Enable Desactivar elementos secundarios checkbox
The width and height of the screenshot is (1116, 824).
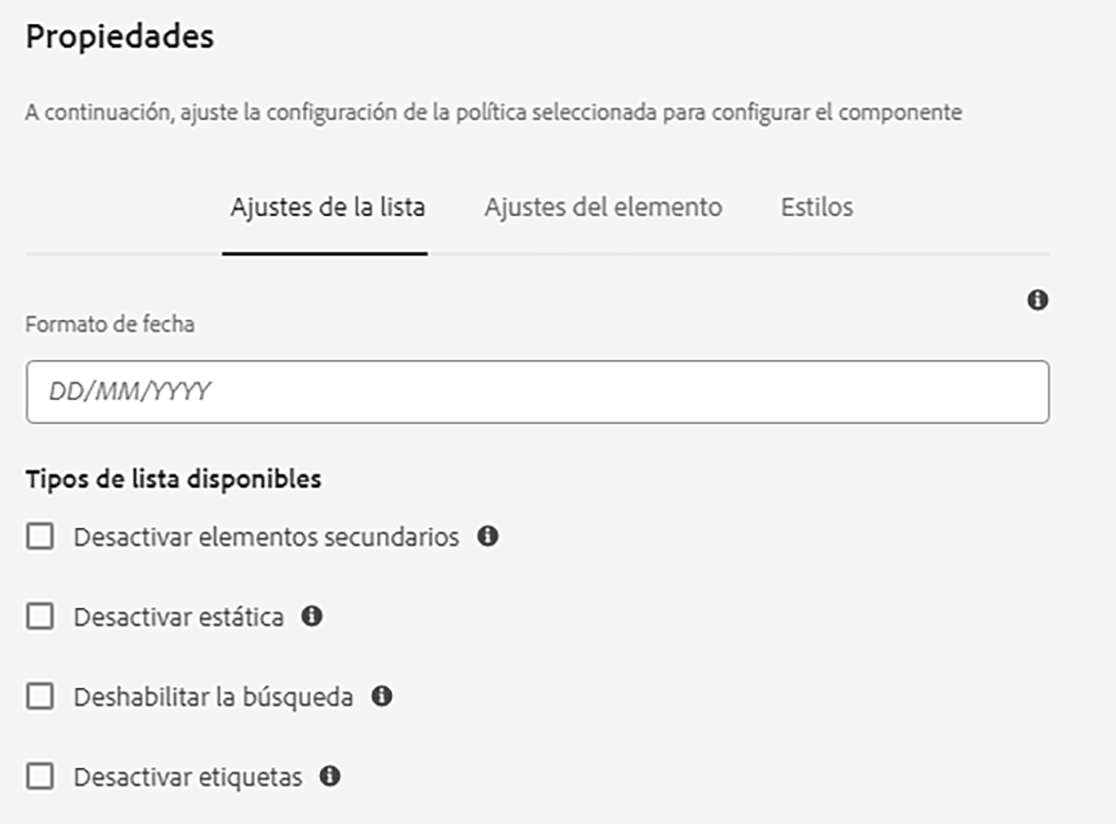coord(40,537)
